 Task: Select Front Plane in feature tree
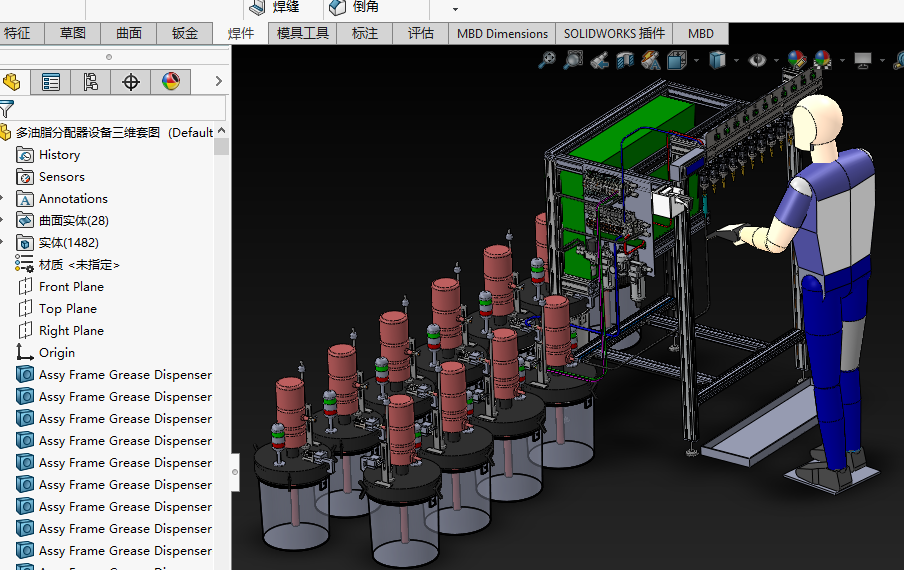click(x=71, y=287)
